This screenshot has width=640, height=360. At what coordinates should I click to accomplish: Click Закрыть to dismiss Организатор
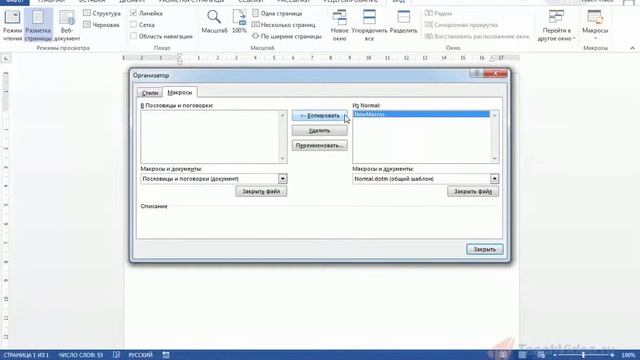click(485, 249)
